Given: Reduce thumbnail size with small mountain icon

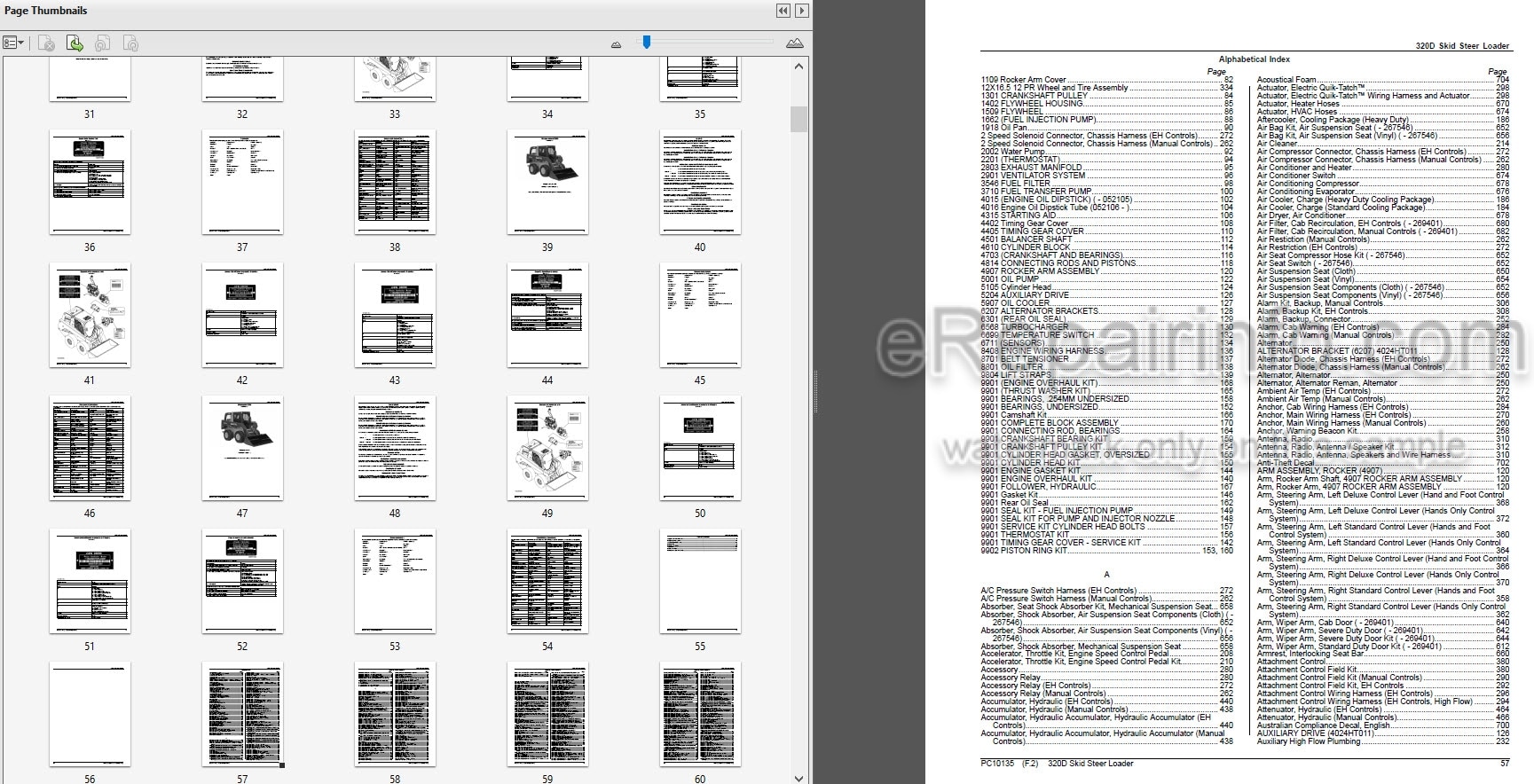Looking at the screenshot, I should point(617,43).
